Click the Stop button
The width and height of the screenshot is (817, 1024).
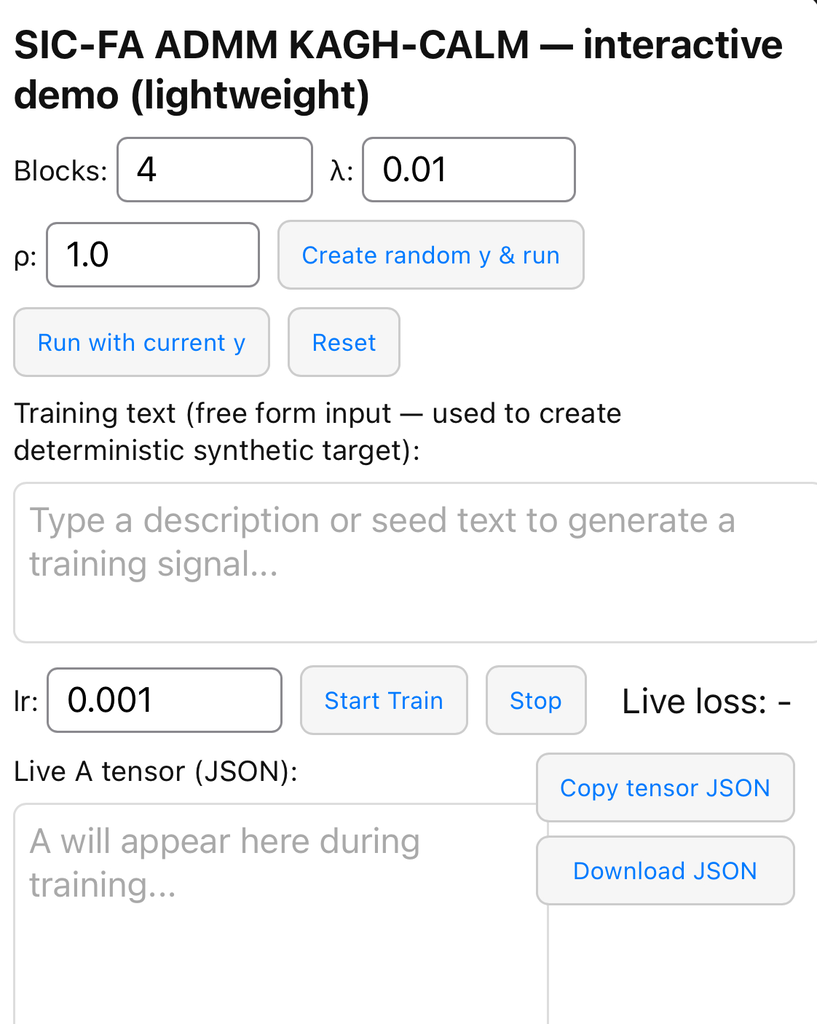[x=535, y=701]
